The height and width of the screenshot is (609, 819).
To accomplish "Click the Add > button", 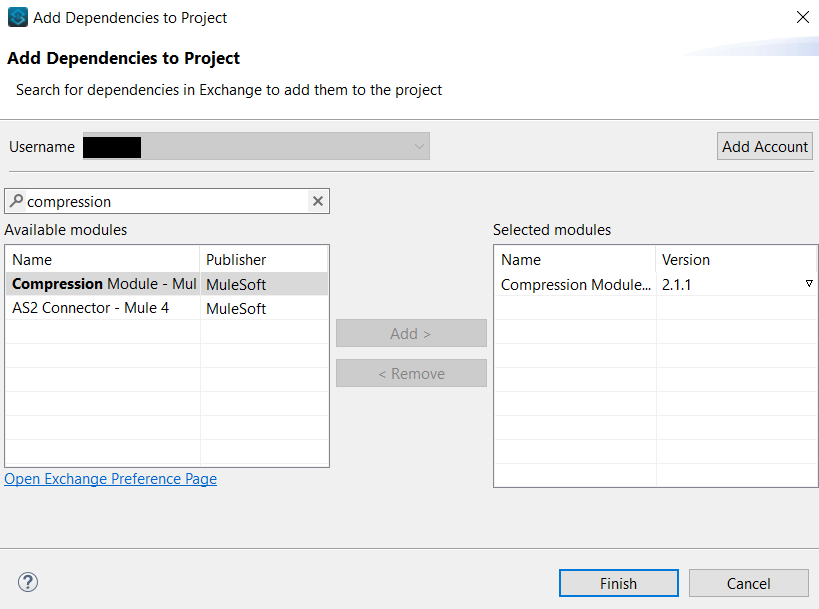I will tap(411, 333).
